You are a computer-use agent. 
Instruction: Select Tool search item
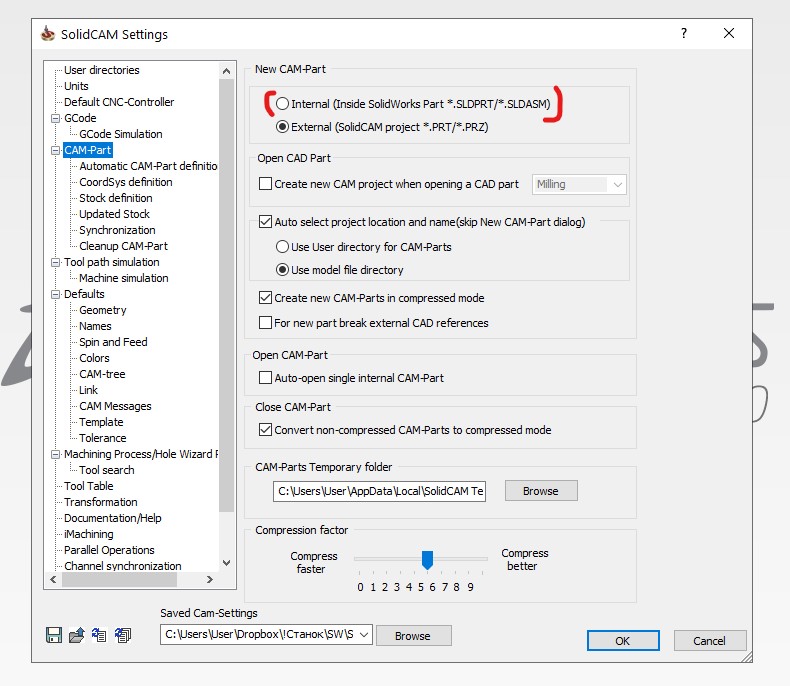tap(107, 470)
